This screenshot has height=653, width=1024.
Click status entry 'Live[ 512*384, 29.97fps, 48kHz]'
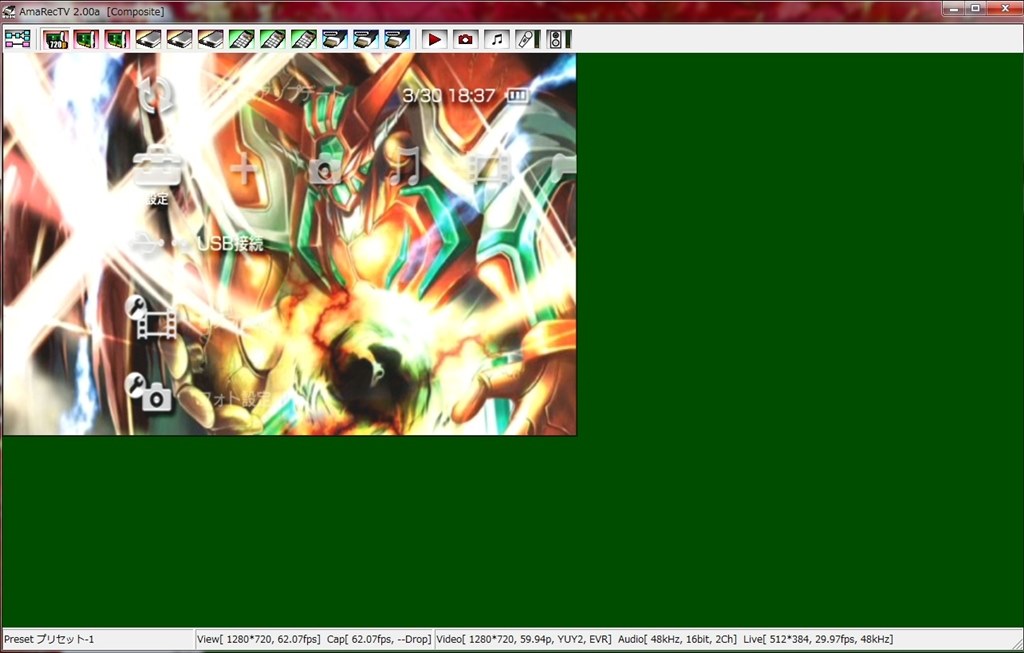click(x=818, y=639)
